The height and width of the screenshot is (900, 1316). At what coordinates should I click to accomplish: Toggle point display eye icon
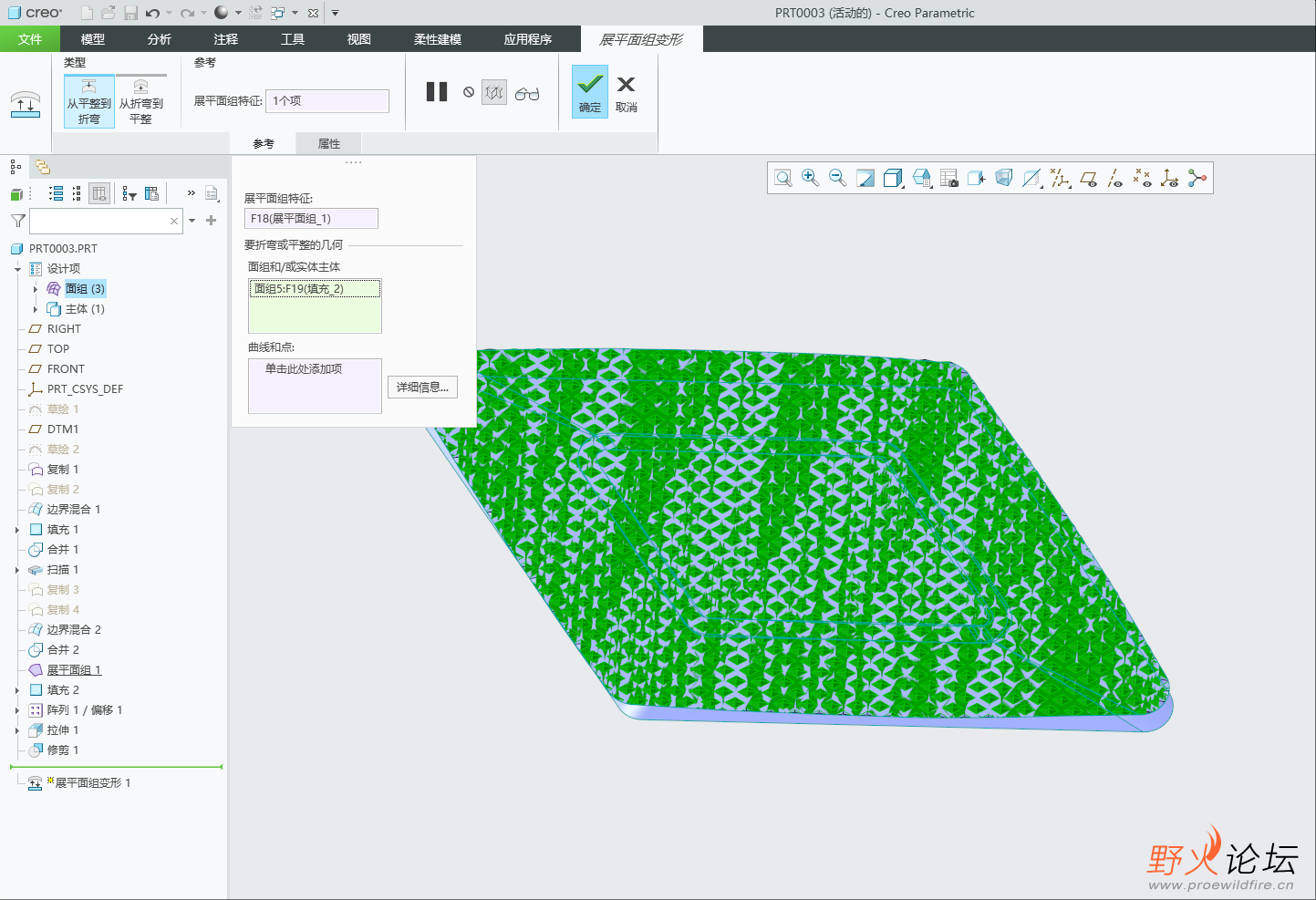(x=1142, y=178)
